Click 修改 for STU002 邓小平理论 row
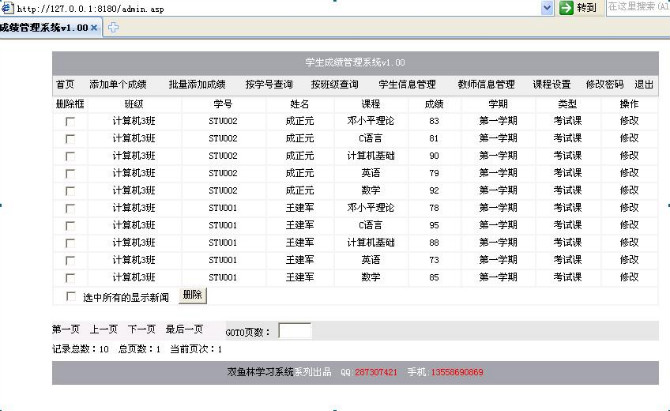Viewport: 670px width, 411px height. pos(629,121)
